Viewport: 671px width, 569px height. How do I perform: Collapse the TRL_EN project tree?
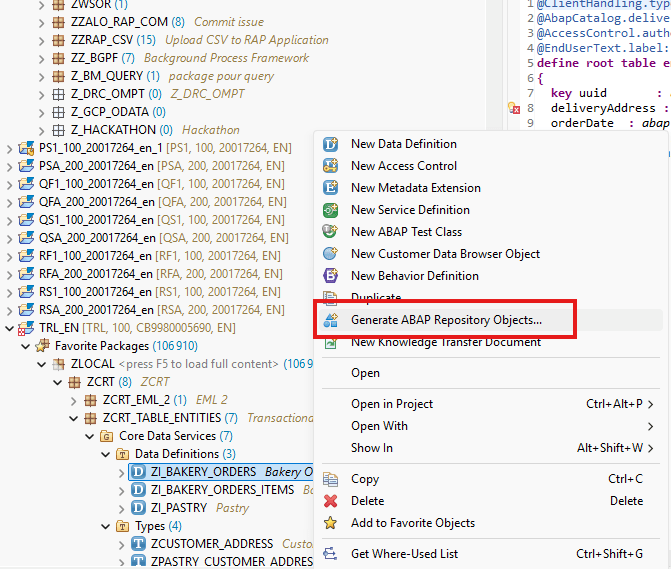click(10, 328)
